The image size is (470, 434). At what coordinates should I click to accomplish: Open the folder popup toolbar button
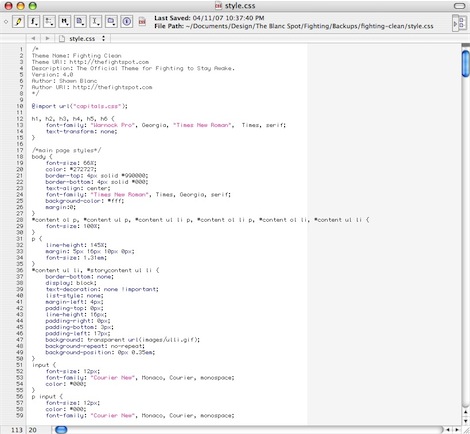111,22
